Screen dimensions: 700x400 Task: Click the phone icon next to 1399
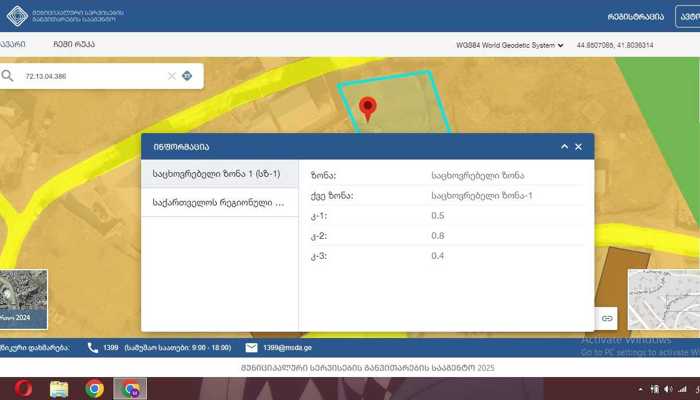click(x=93, y=347)
